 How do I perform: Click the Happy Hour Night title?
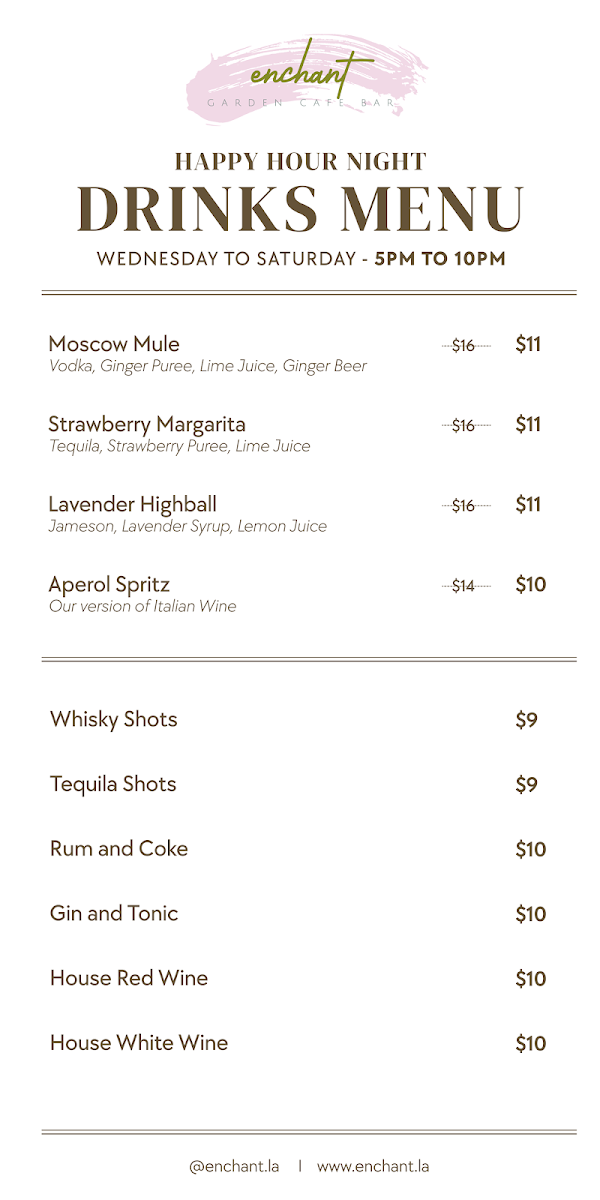(x=300, y=162)
